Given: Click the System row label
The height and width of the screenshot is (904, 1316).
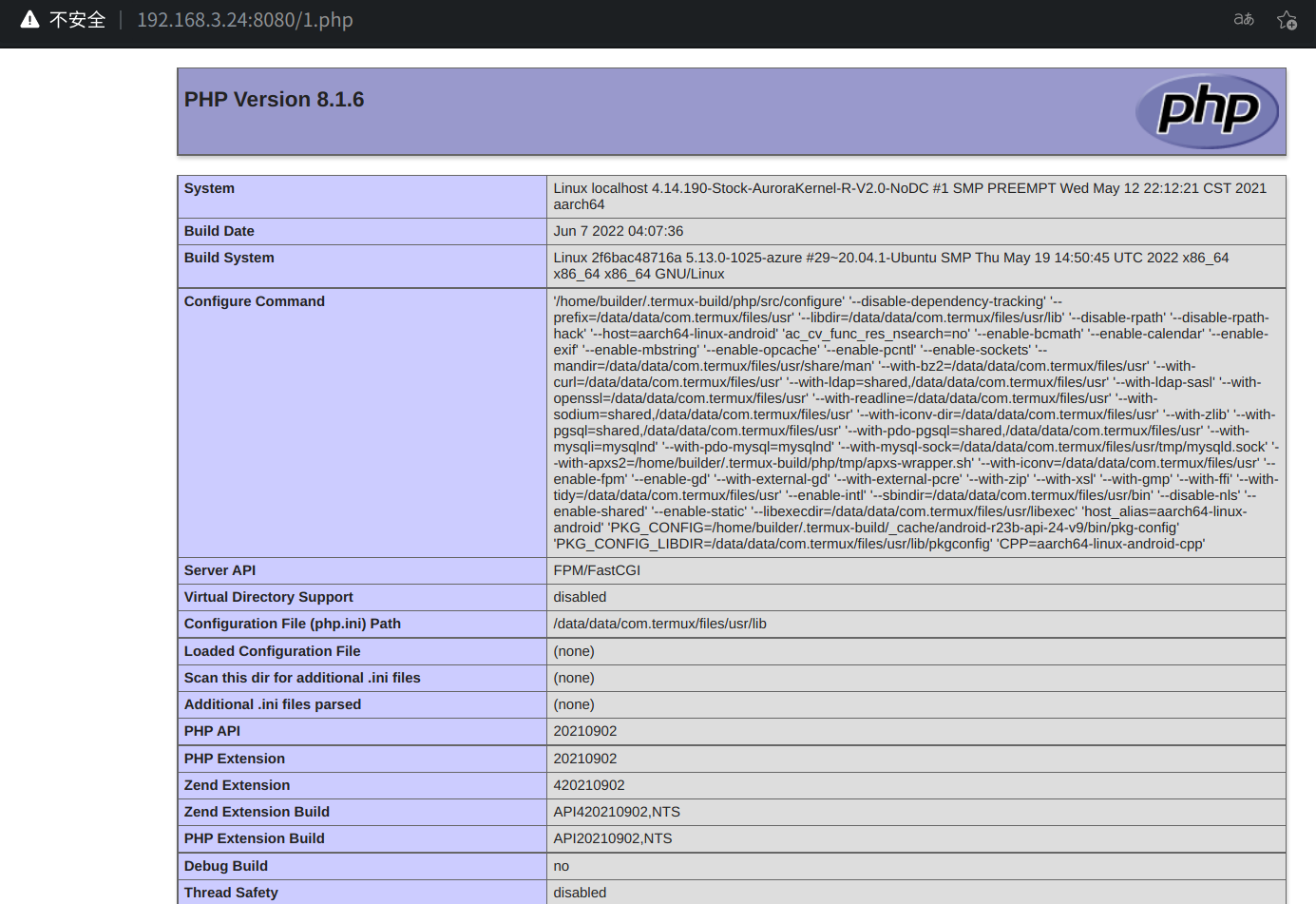Looking at the screenshot, I should pos(209,188).
